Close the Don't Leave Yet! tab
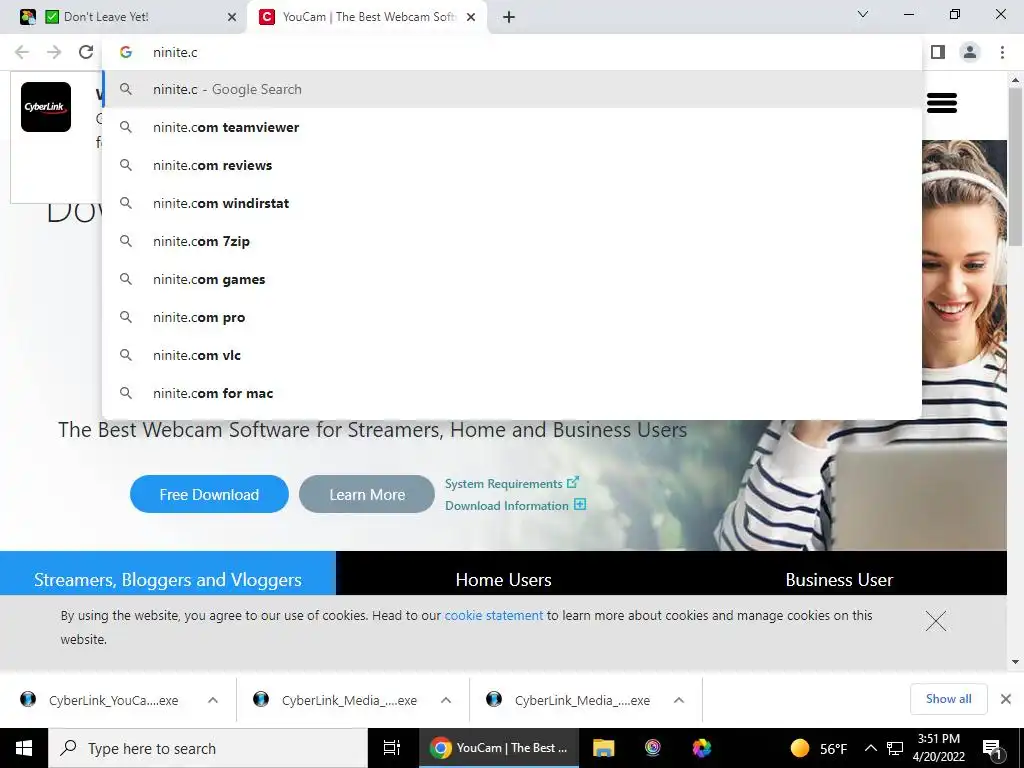 232,17
